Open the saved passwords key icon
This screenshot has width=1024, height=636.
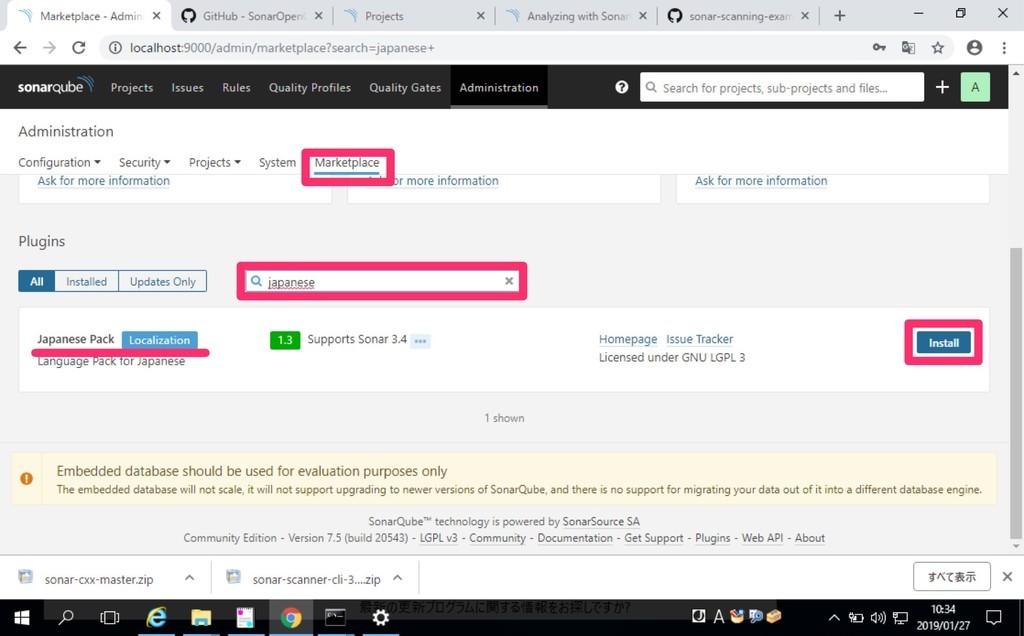879,48
